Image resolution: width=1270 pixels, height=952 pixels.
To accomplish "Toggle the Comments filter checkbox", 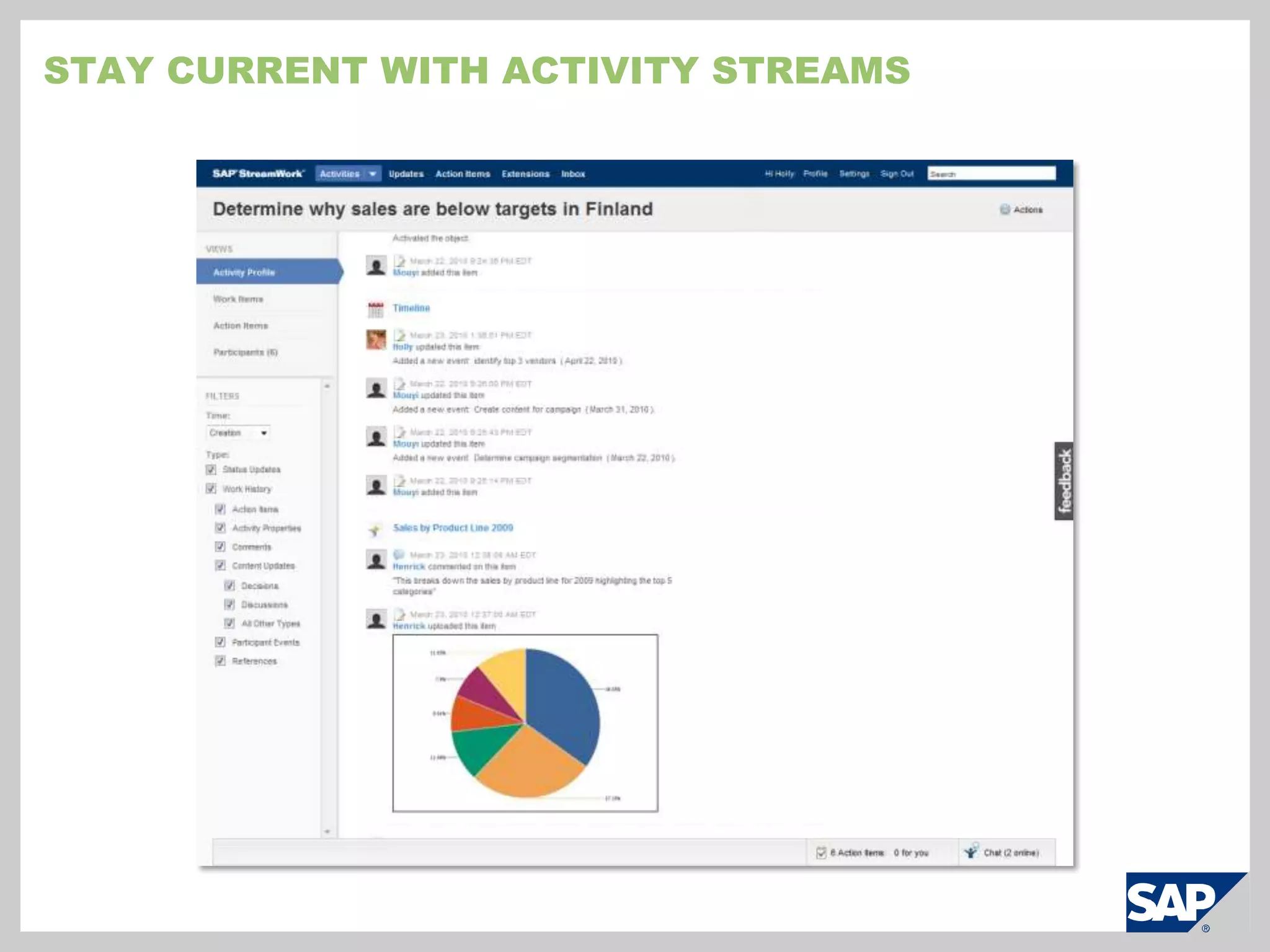I will click(x=220, y=547).
